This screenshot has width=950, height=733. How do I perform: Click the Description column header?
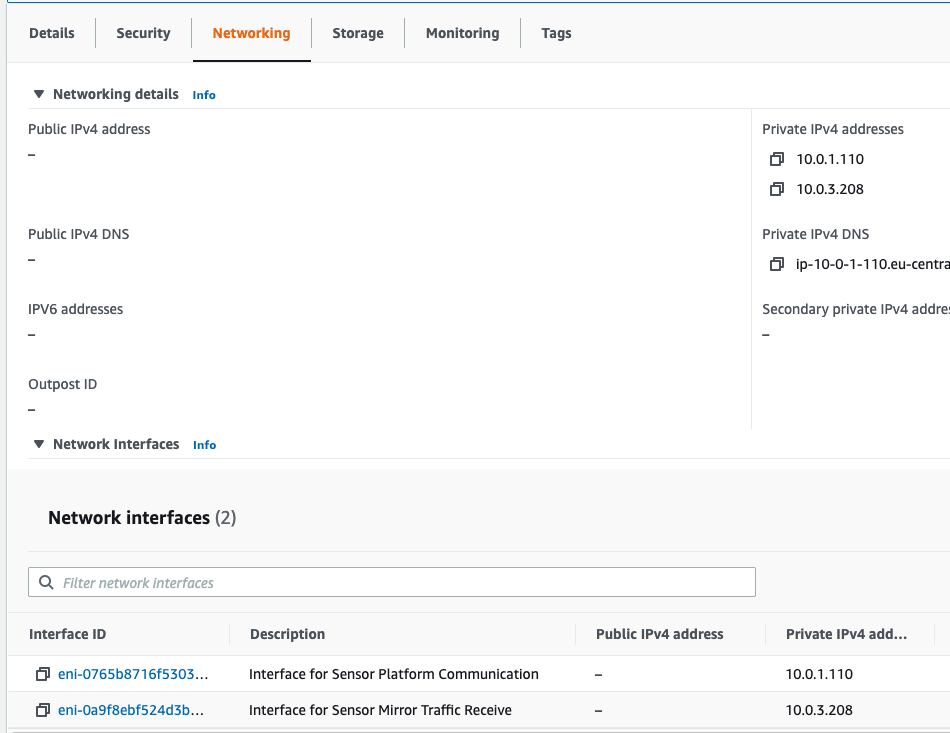[287, 634]
